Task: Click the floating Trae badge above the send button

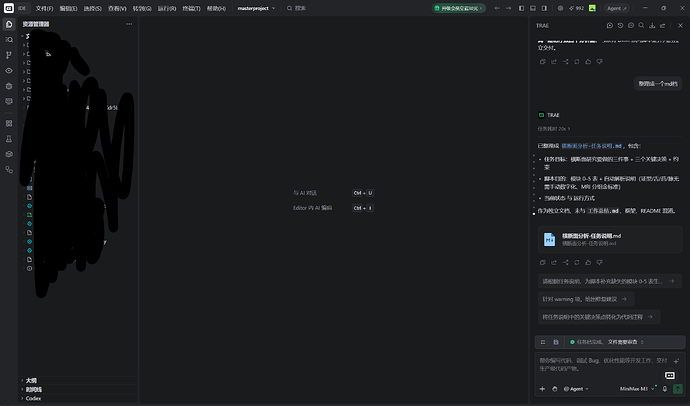Action: pos(670,375)
